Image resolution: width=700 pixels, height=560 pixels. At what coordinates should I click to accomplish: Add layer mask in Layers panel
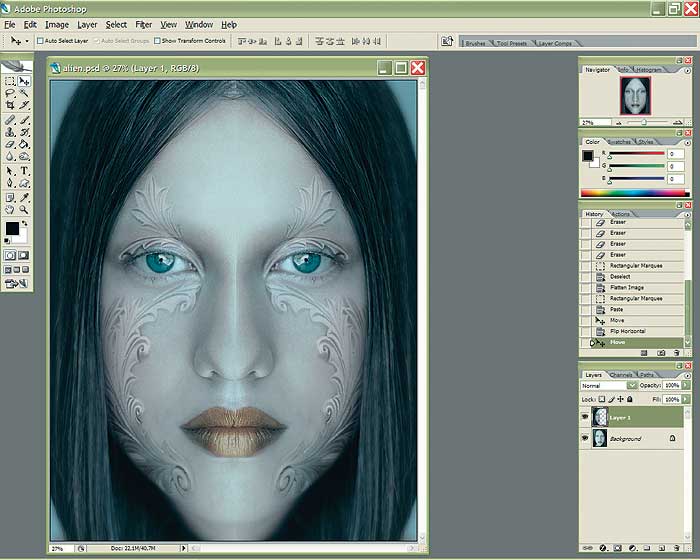[618, 548]
